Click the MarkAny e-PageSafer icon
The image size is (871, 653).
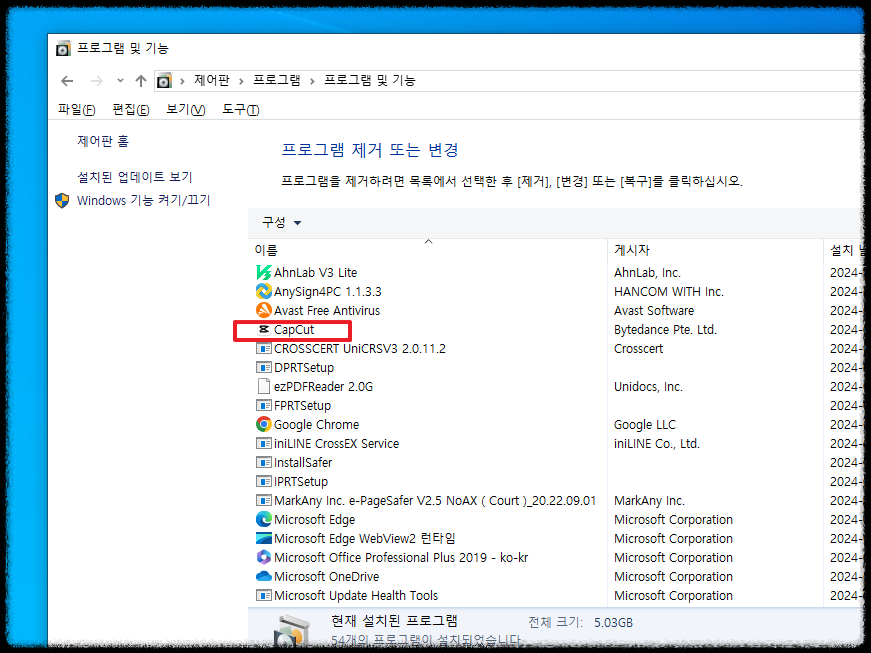263,500
